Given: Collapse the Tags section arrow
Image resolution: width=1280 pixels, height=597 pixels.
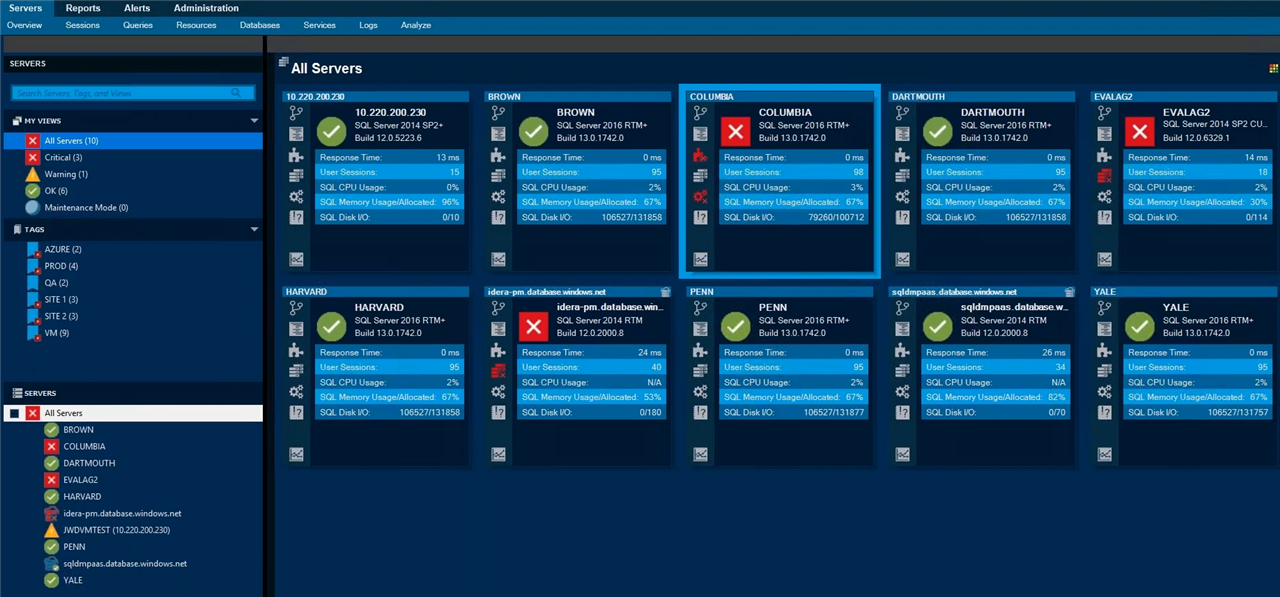Looking at the screenshot, I should [x=254, y=229].
